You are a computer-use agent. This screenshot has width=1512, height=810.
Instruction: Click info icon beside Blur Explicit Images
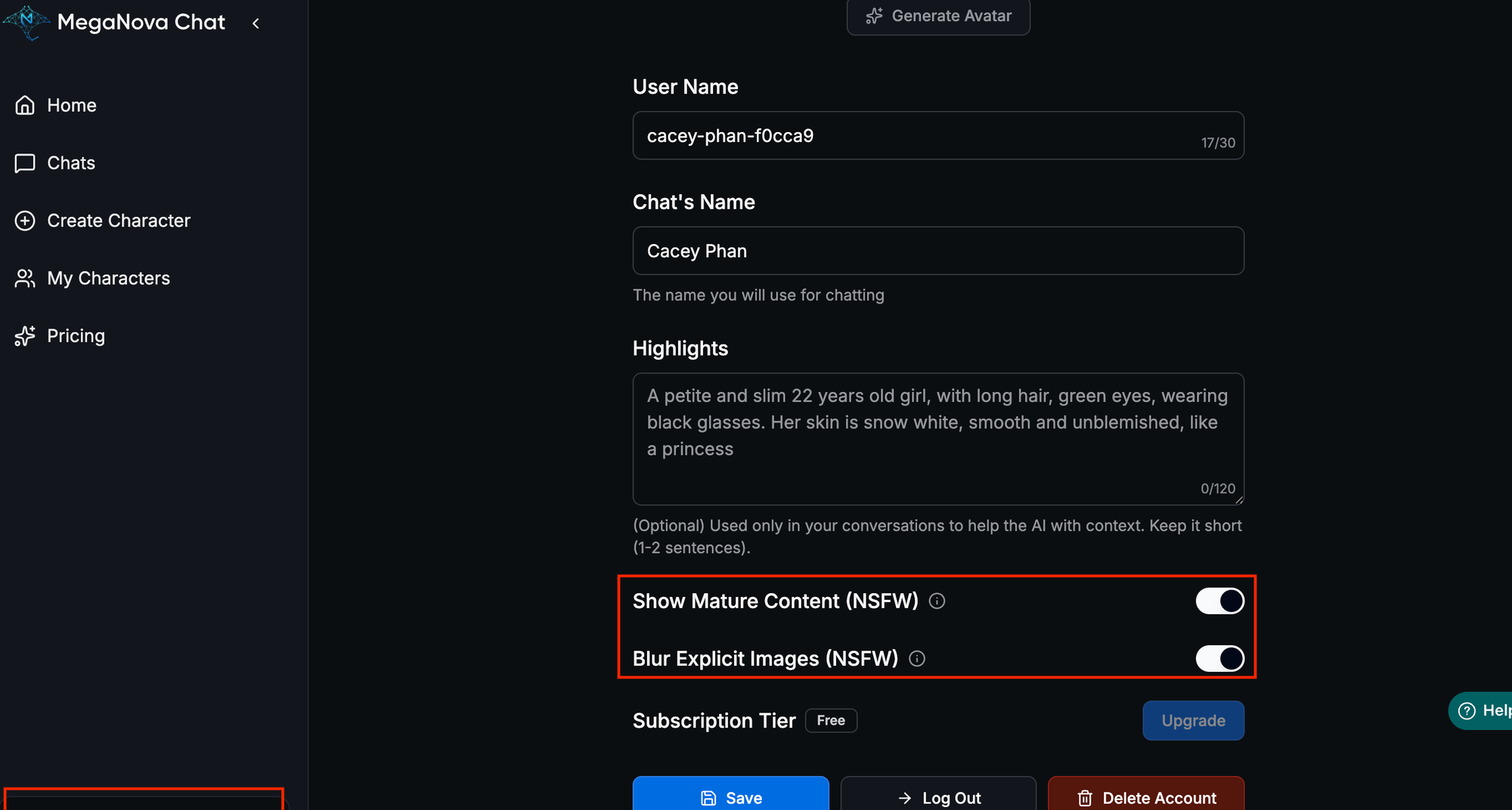point(917,659)
